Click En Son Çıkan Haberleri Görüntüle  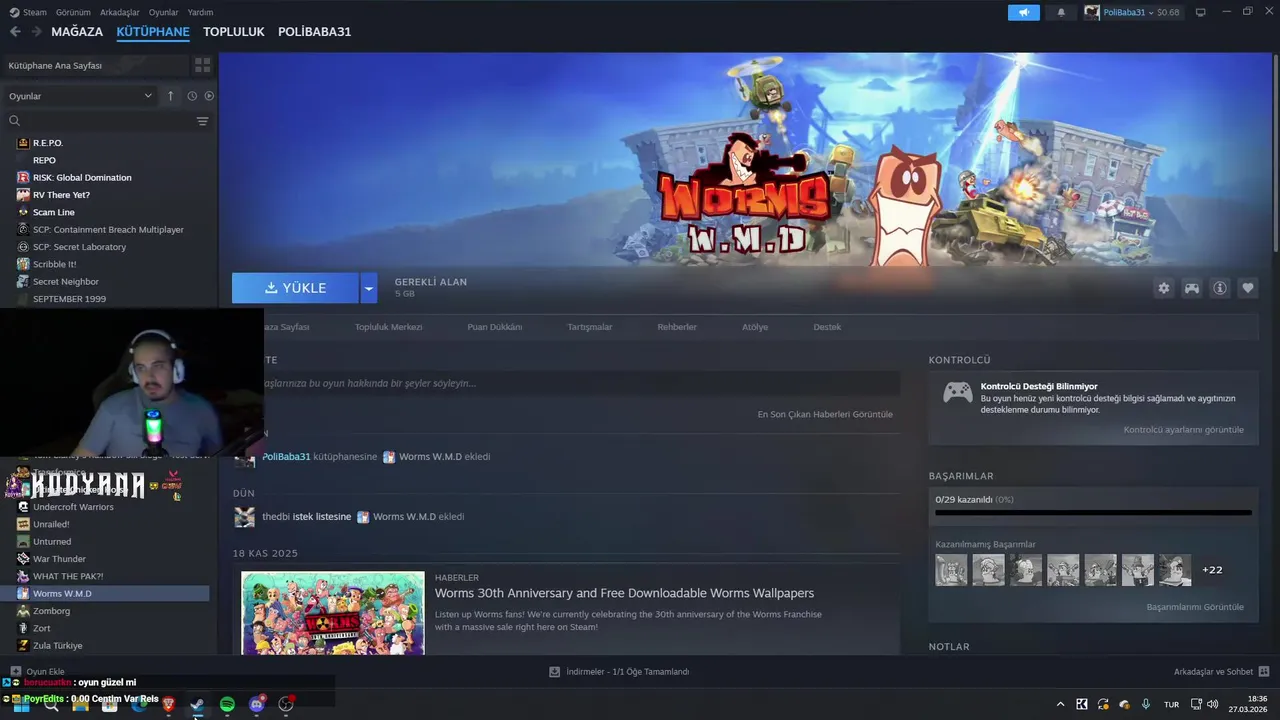[825, 414]
